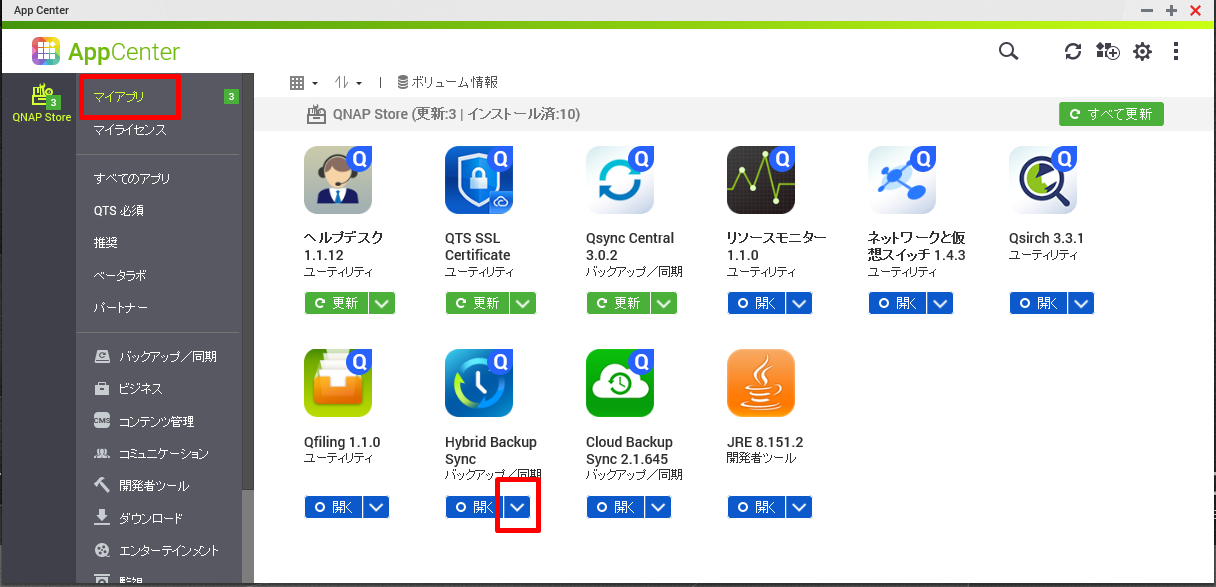Click ボリューム情報 in toolbar

pyautogui.click(x=447, y=83)
